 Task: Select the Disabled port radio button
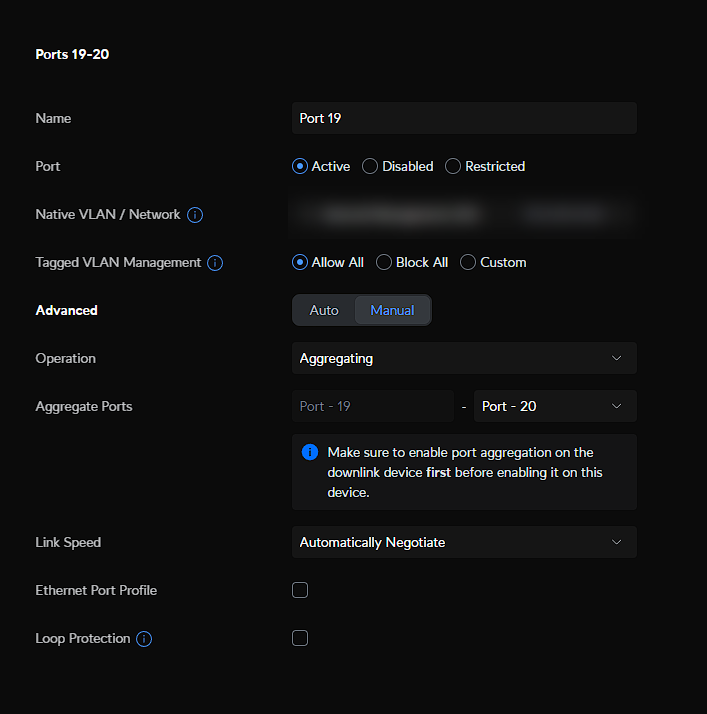pyautogui.click(x=370, y=166)
